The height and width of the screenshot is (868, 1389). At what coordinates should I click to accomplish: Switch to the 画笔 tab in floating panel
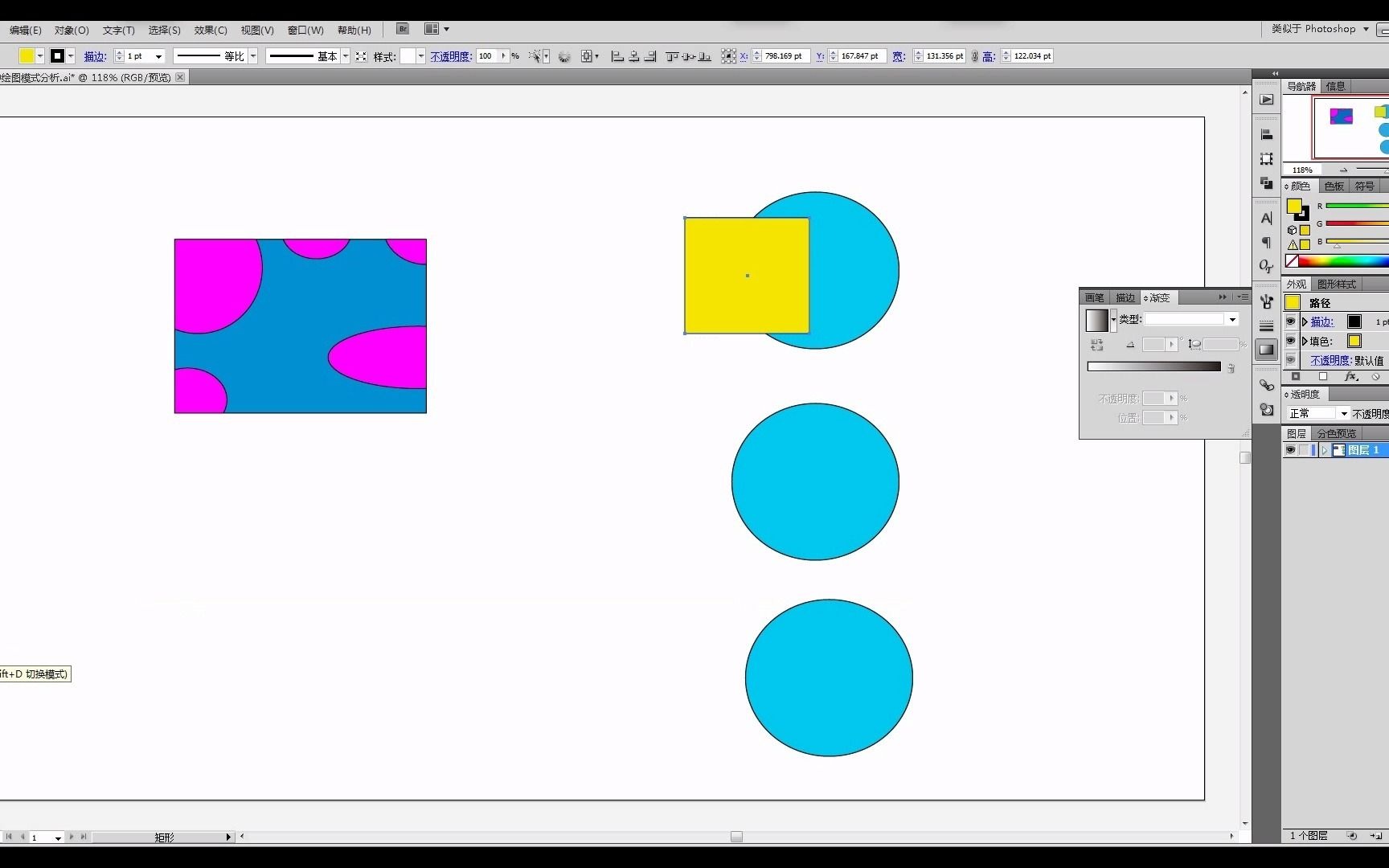(1094, 297)
